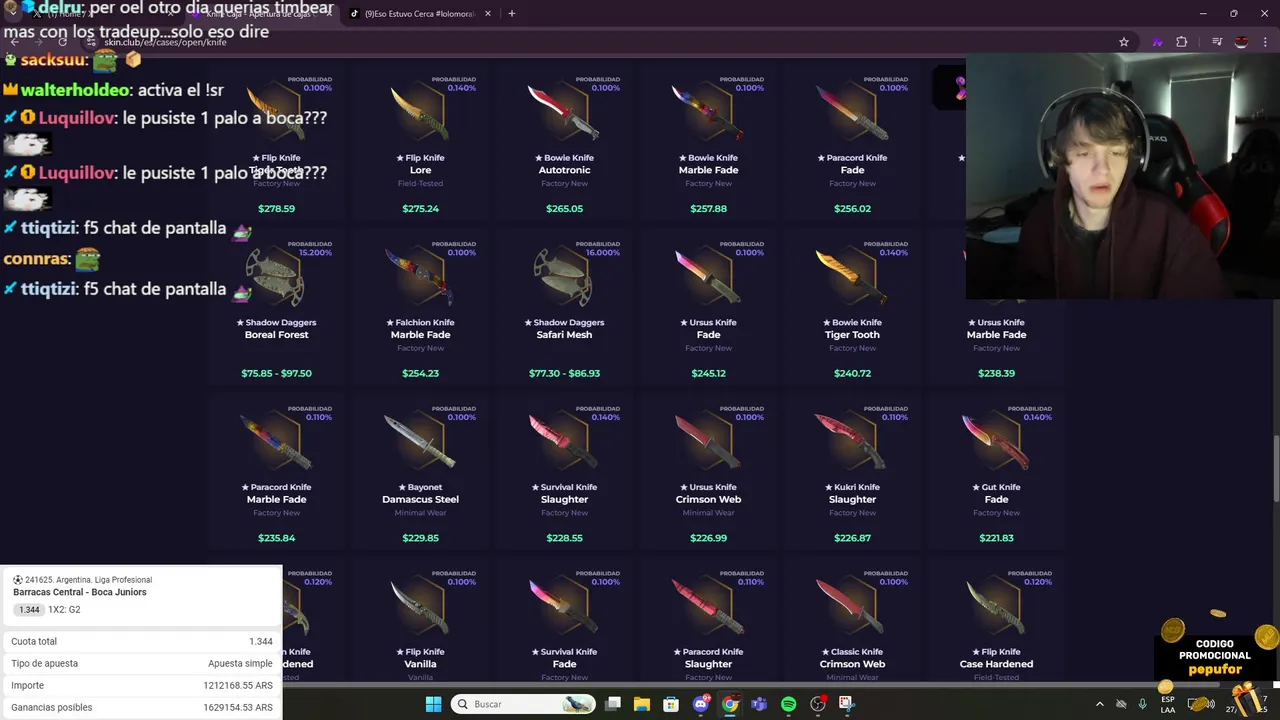Select the Bowie Knife Autotronic card image
The height and width of the screenshot is (720, 1280).
pos(564,113)
